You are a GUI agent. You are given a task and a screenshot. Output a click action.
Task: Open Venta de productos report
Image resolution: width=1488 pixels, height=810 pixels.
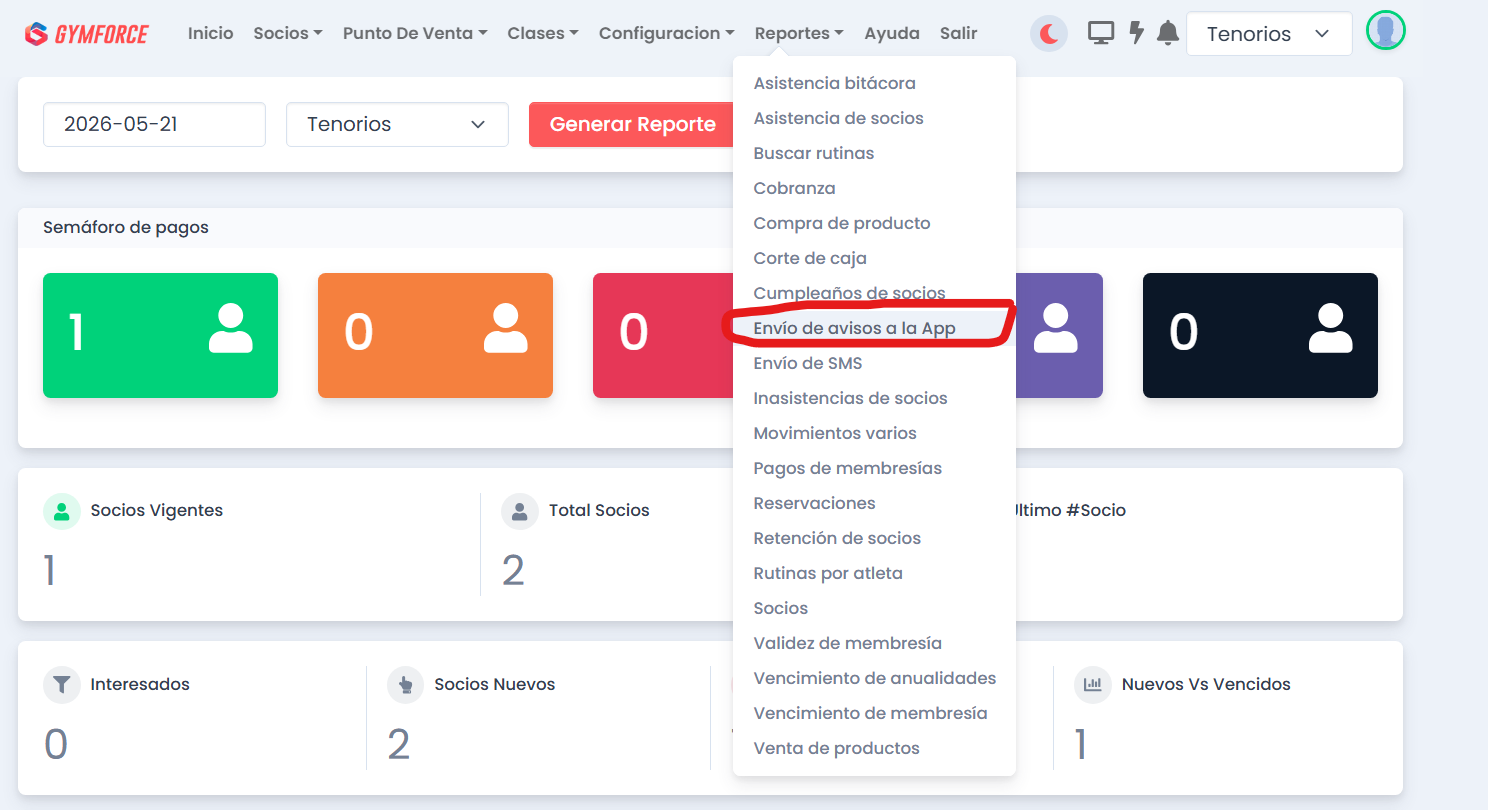874,748
